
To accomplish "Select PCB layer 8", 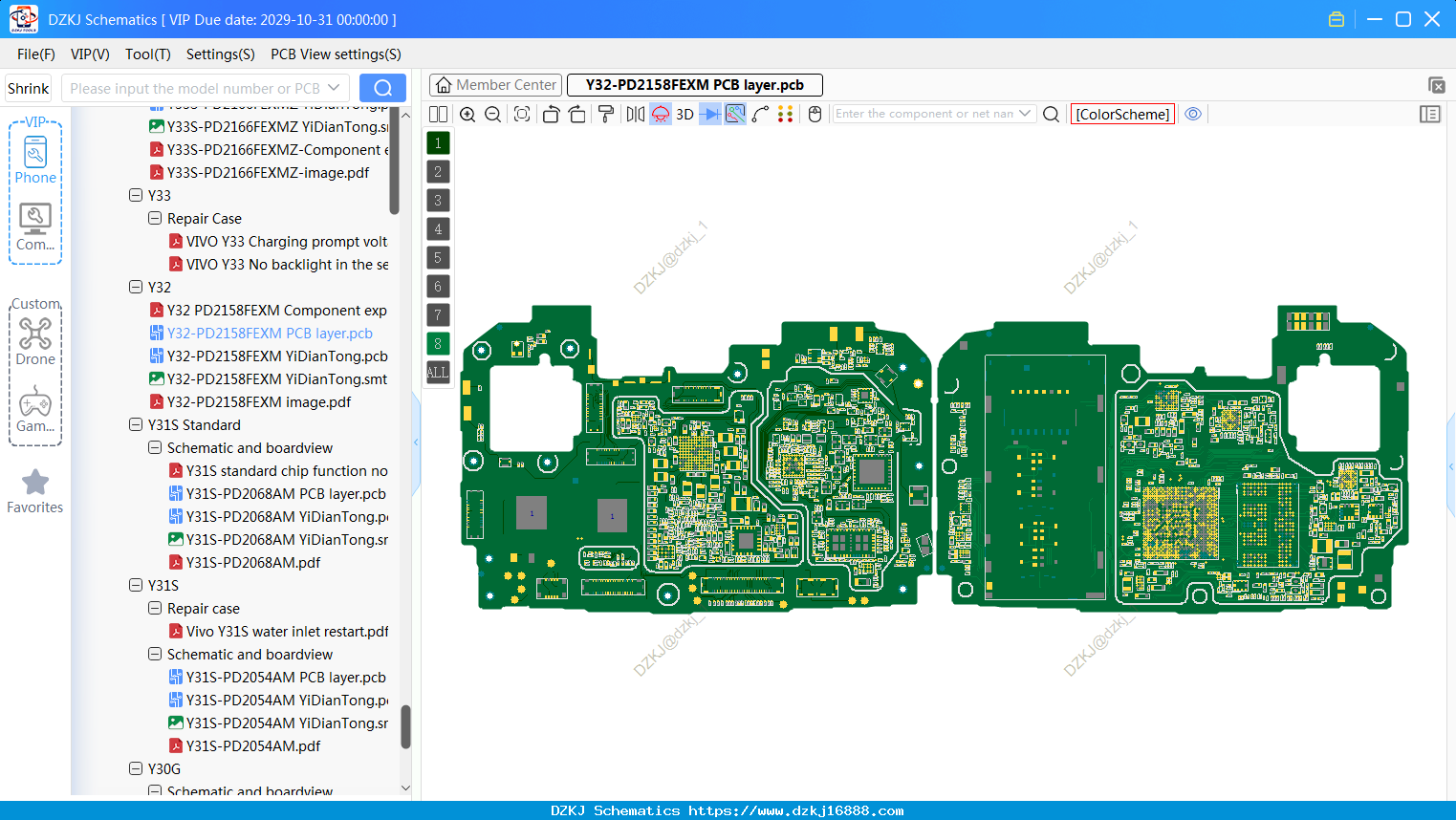I will click(x=438, y=344).
